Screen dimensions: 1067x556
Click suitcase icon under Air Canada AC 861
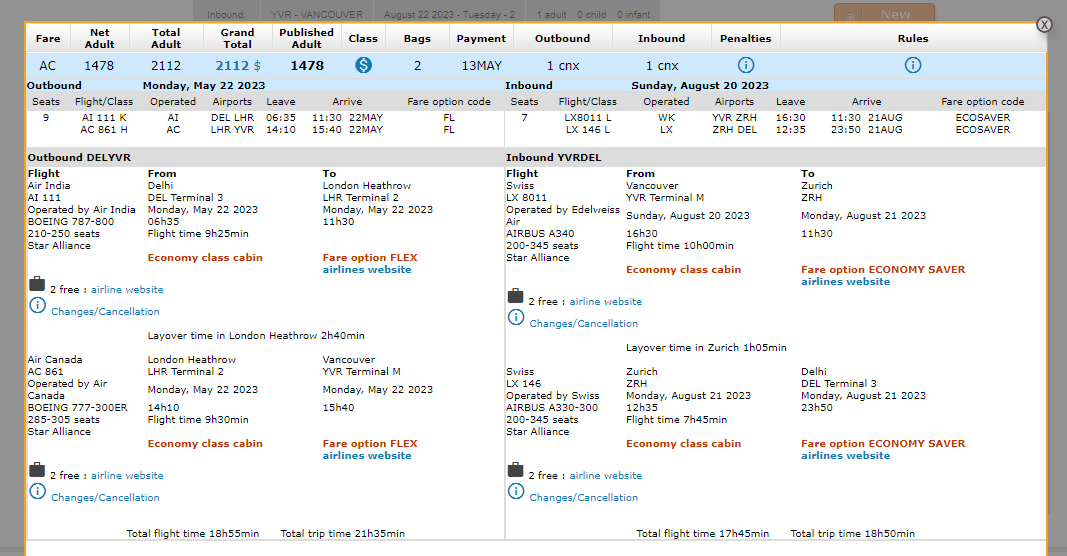[36, 470]
